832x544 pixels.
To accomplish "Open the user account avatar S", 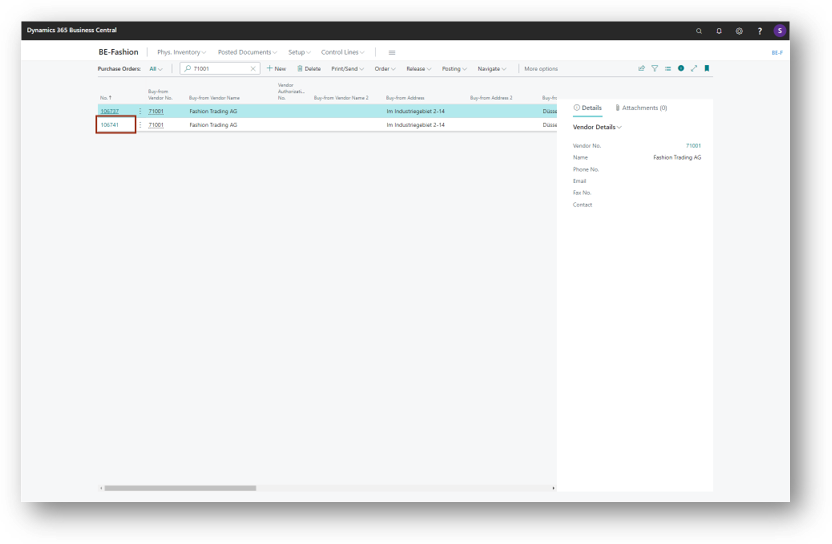I will tap(779, 30).
